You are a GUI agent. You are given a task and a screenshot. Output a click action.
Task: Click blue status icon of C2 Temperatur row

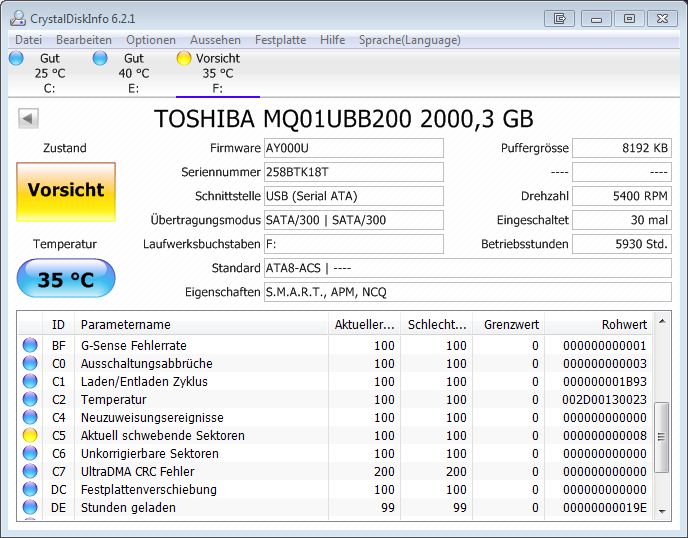30,399
